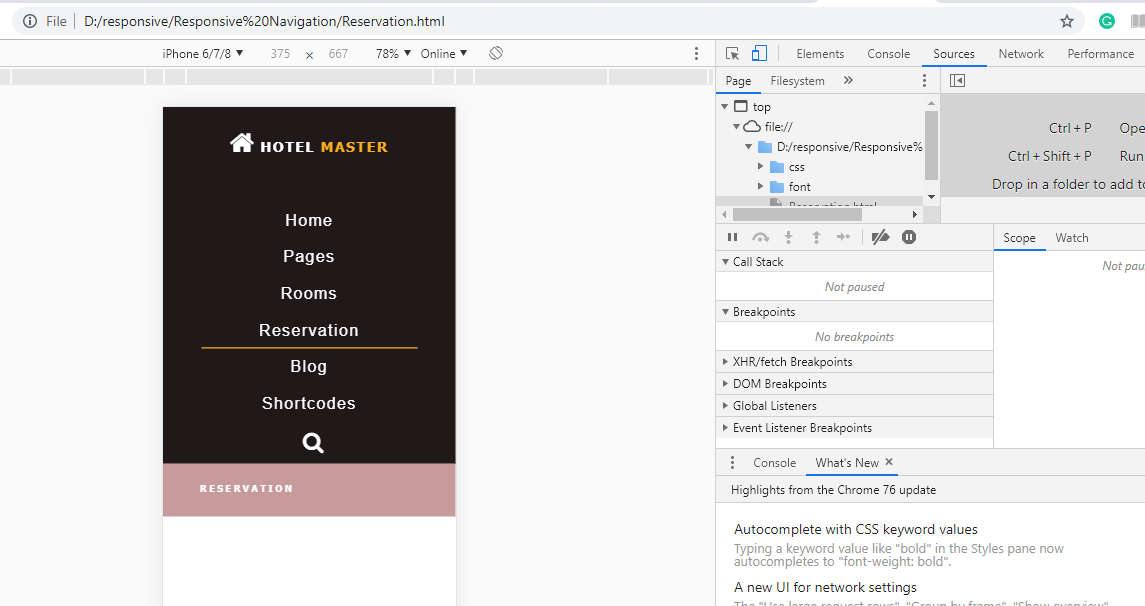The width and height of the screenshot is (1145, 606).
Task: Enable the Pause on exceptions icon
Action: (x=908, y=237)
